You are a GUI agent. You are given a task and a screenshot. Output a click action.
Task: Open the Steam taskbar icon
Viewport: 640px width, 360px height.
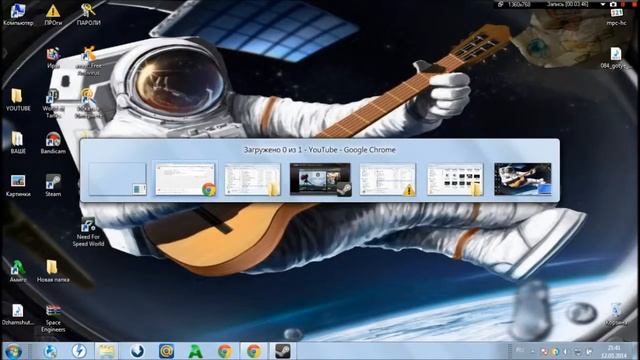282,351
